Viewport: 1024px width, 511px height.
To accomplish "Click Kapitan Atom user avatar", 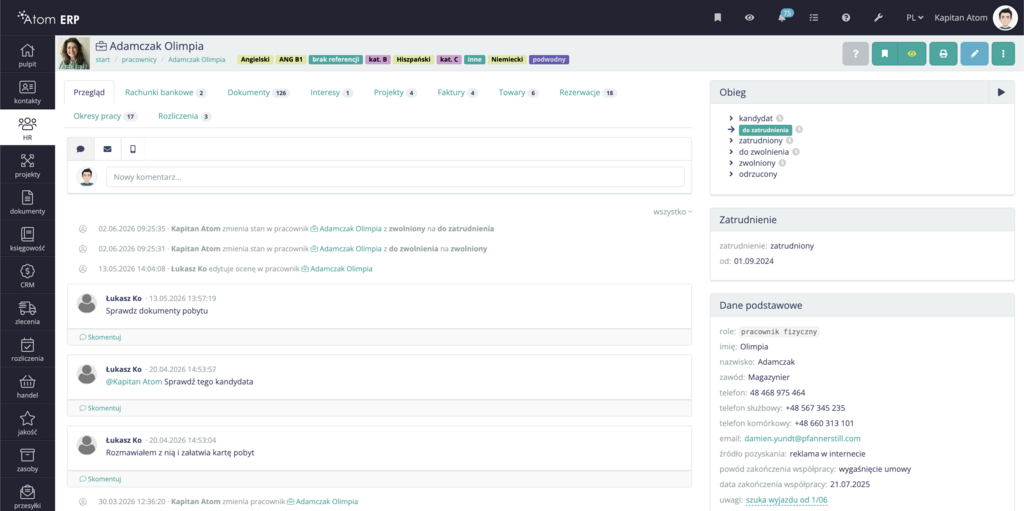I will point(1004,18).
